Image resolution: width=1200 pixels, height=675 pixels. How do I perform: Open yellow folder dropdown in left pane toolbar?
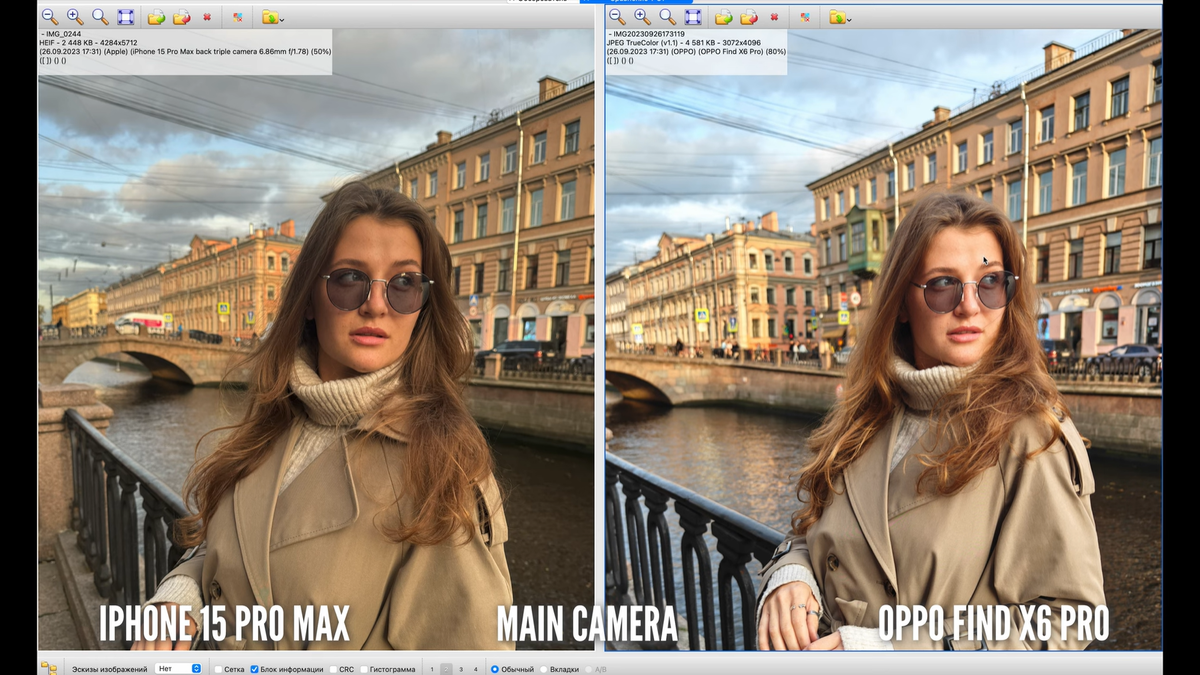coord(272,17)
